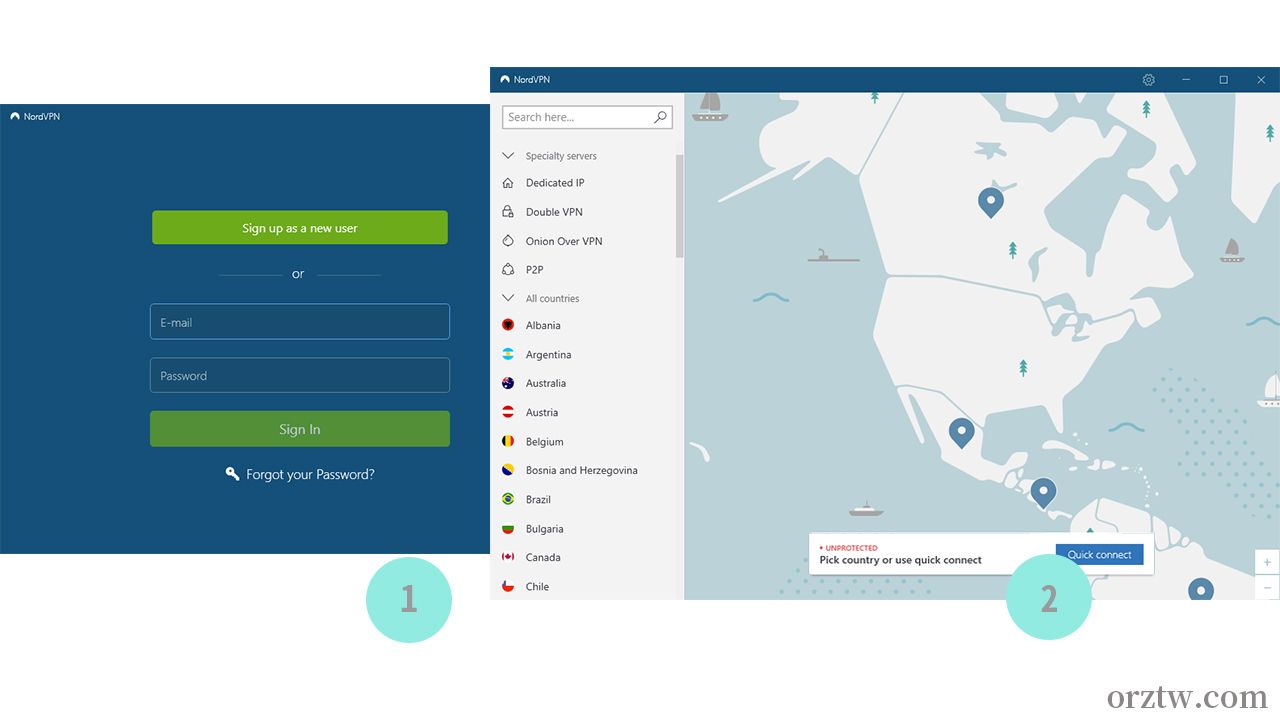This screenshot has height=720, width=1280.
Task: Click the Argentina flag icon
Action: click(508, 355)
